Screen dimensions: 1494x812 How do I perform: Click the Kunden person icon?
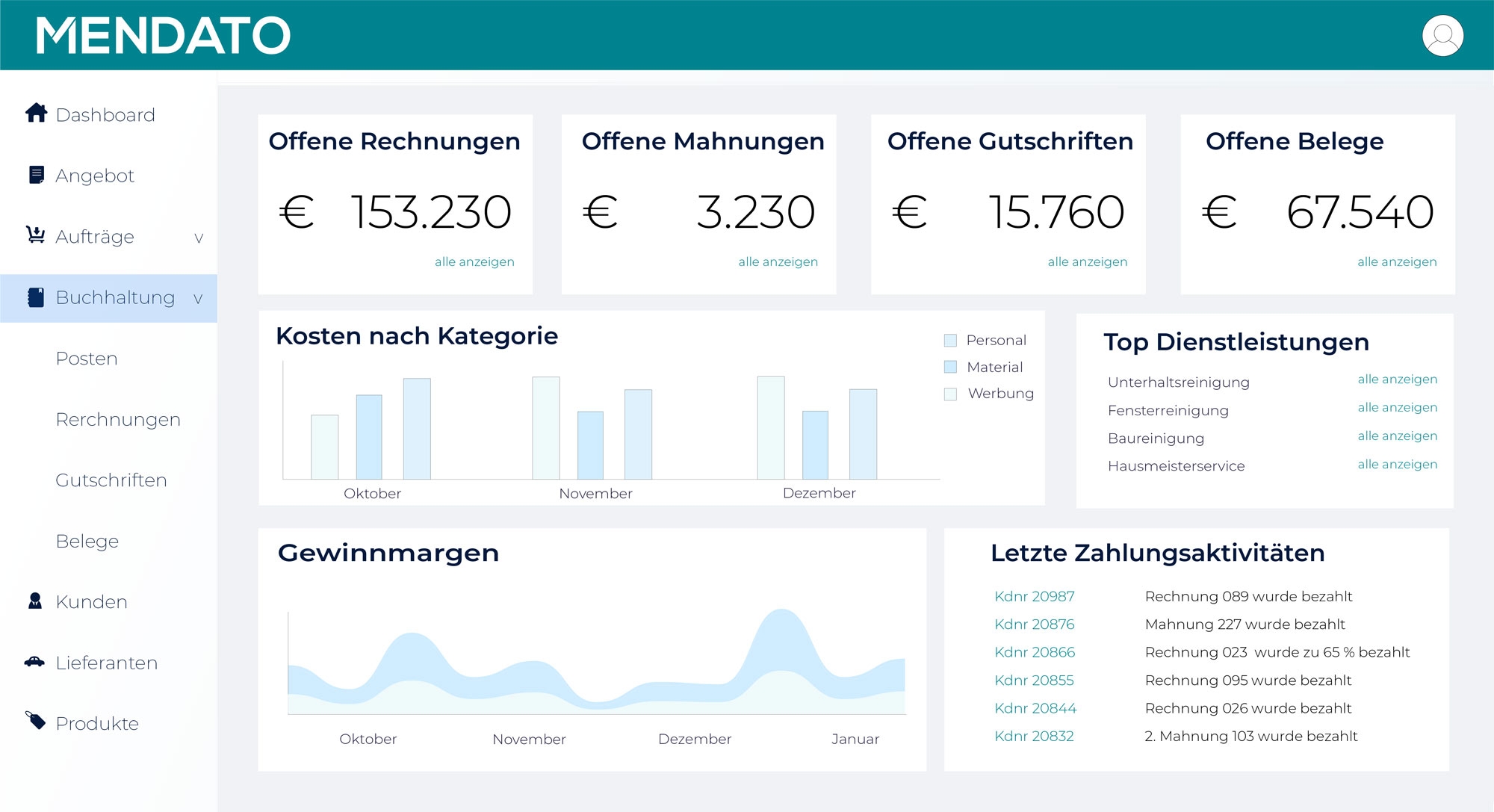pos(35,601)
